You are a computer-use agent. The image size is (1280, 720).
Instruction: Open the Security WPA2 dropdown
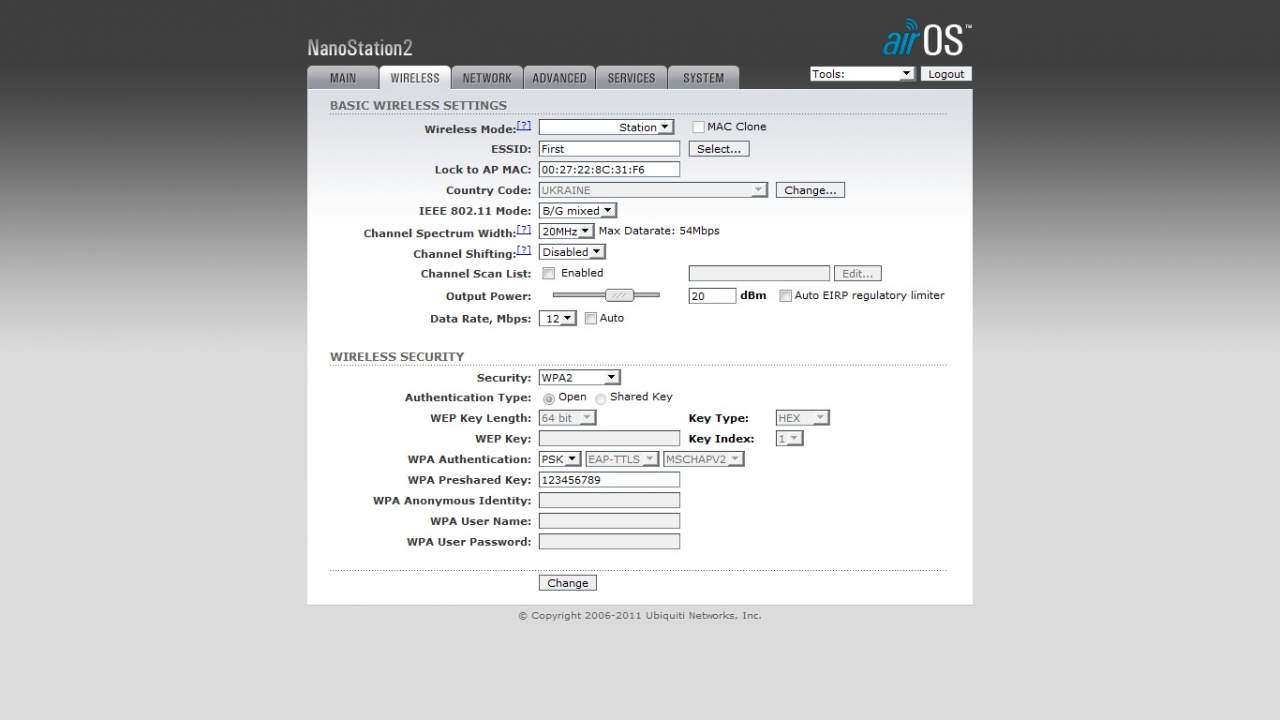[580, 378]
